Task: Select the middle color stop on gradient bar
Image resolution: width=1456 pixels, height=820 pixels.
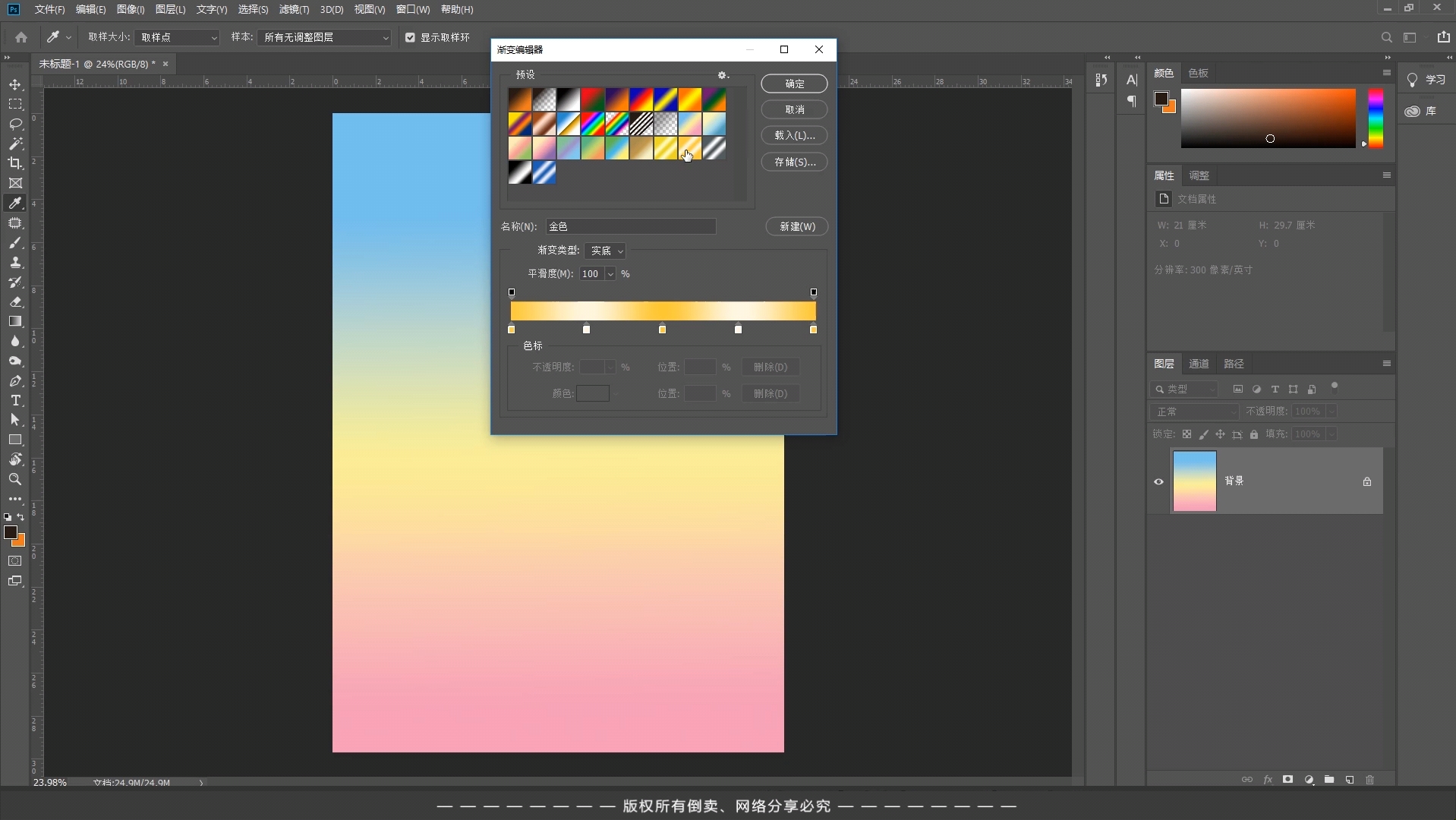Action: click(x=662, y=330)
